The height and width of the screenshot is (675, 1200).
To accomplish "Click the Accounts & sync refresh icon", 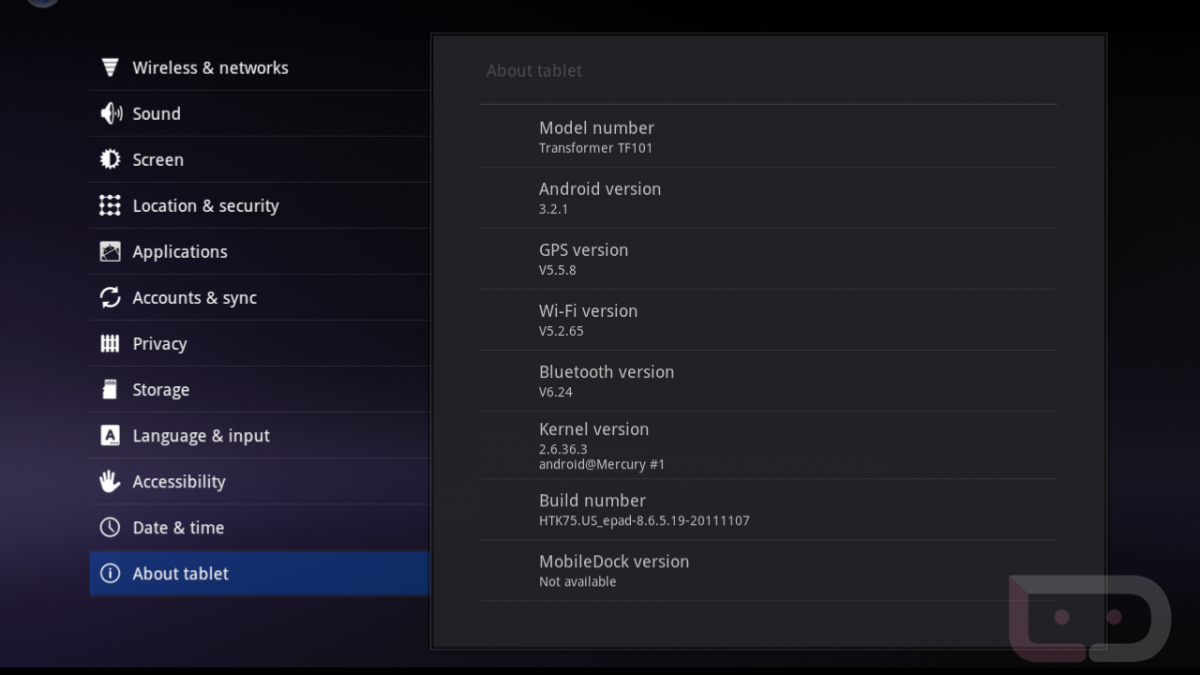I will [x=110, y=298].
